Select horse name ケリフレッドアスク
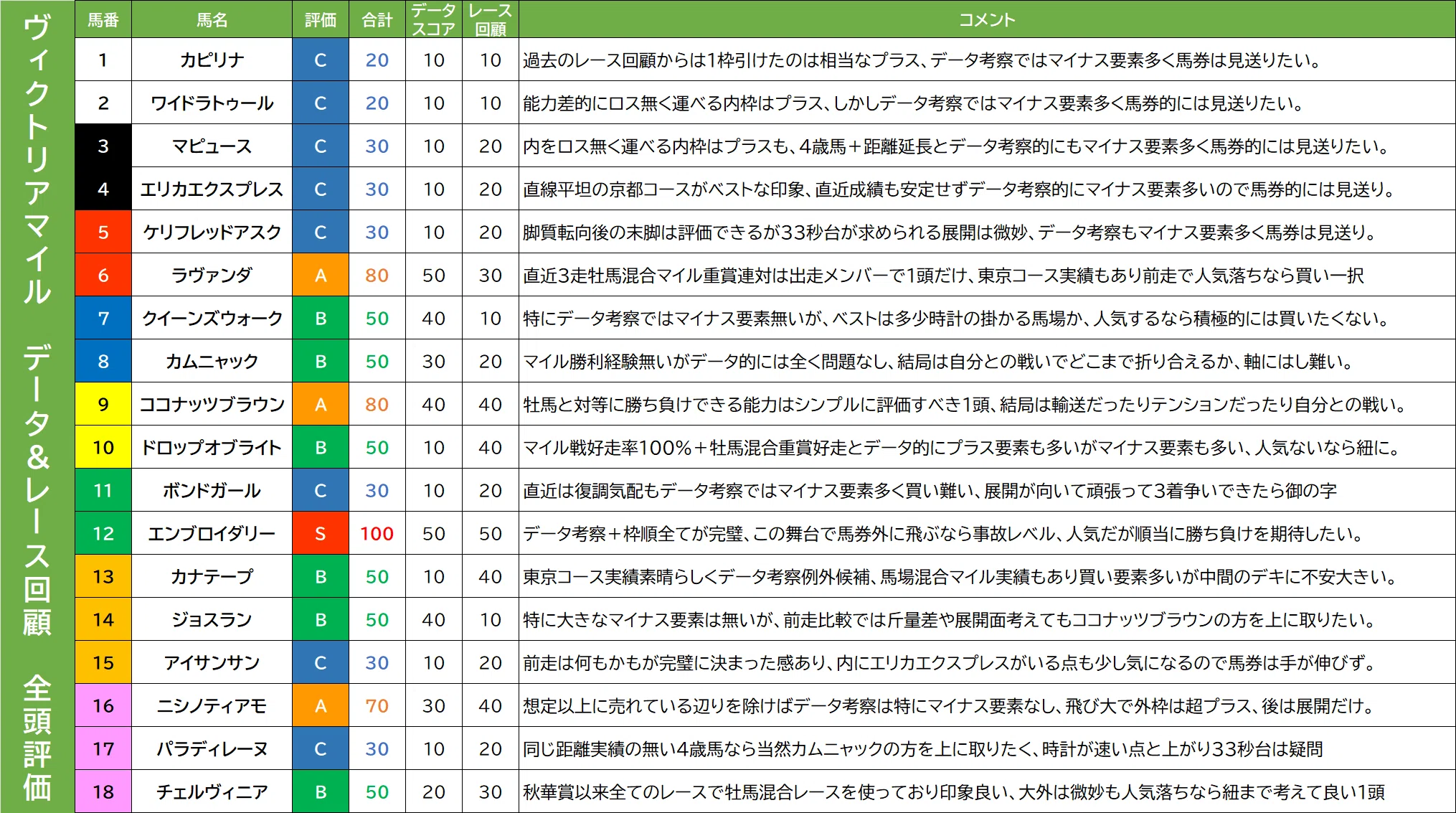1456x813 pixels. click(x=212, y=232)
